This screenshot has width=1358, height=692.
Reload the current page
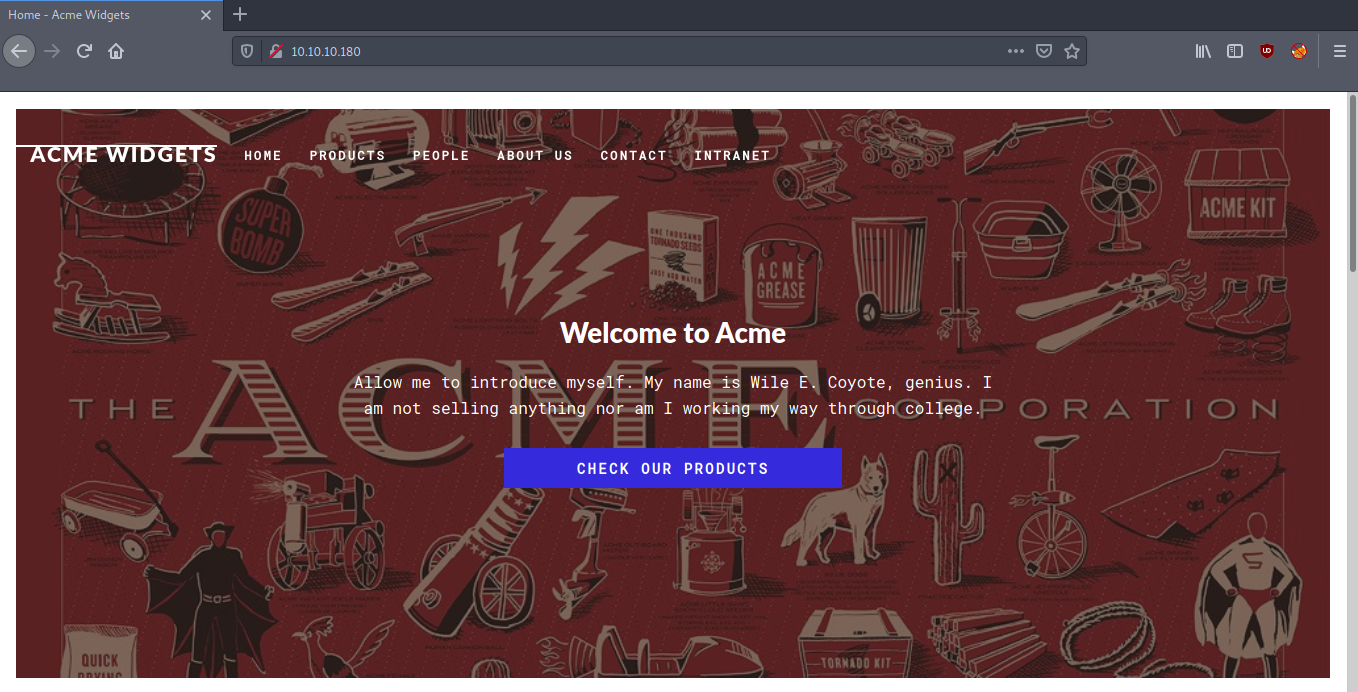point(84,51)
